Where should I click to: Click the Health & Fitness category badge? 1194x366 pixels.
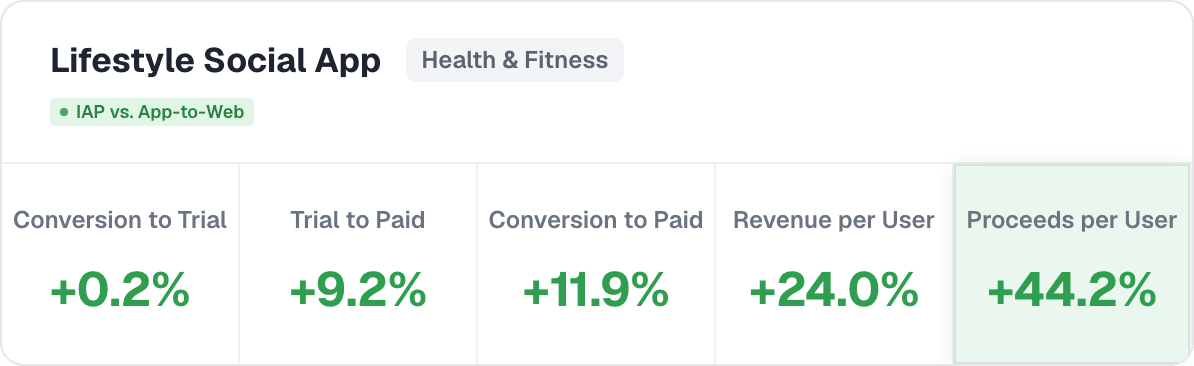click(x=515, y=60)
